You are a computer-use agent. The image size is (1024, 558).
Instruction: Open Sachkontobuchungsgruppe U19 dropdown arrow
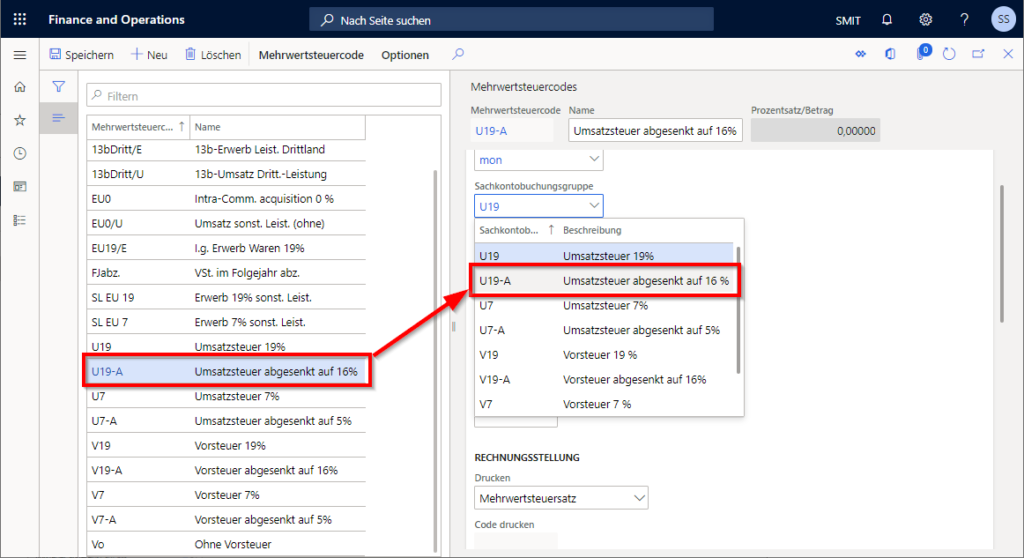[594, 206]
